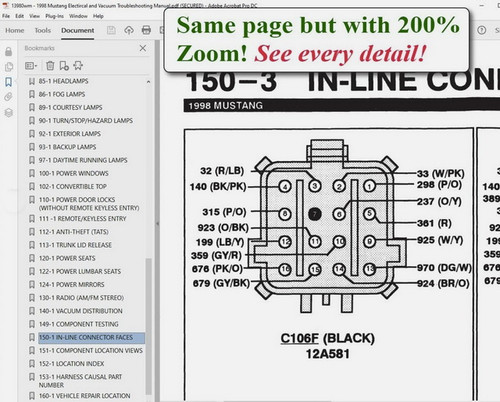
Task: Open bookmark 122-1 POWER LUMBAR SEATS
Action: [x=80, y=271]
